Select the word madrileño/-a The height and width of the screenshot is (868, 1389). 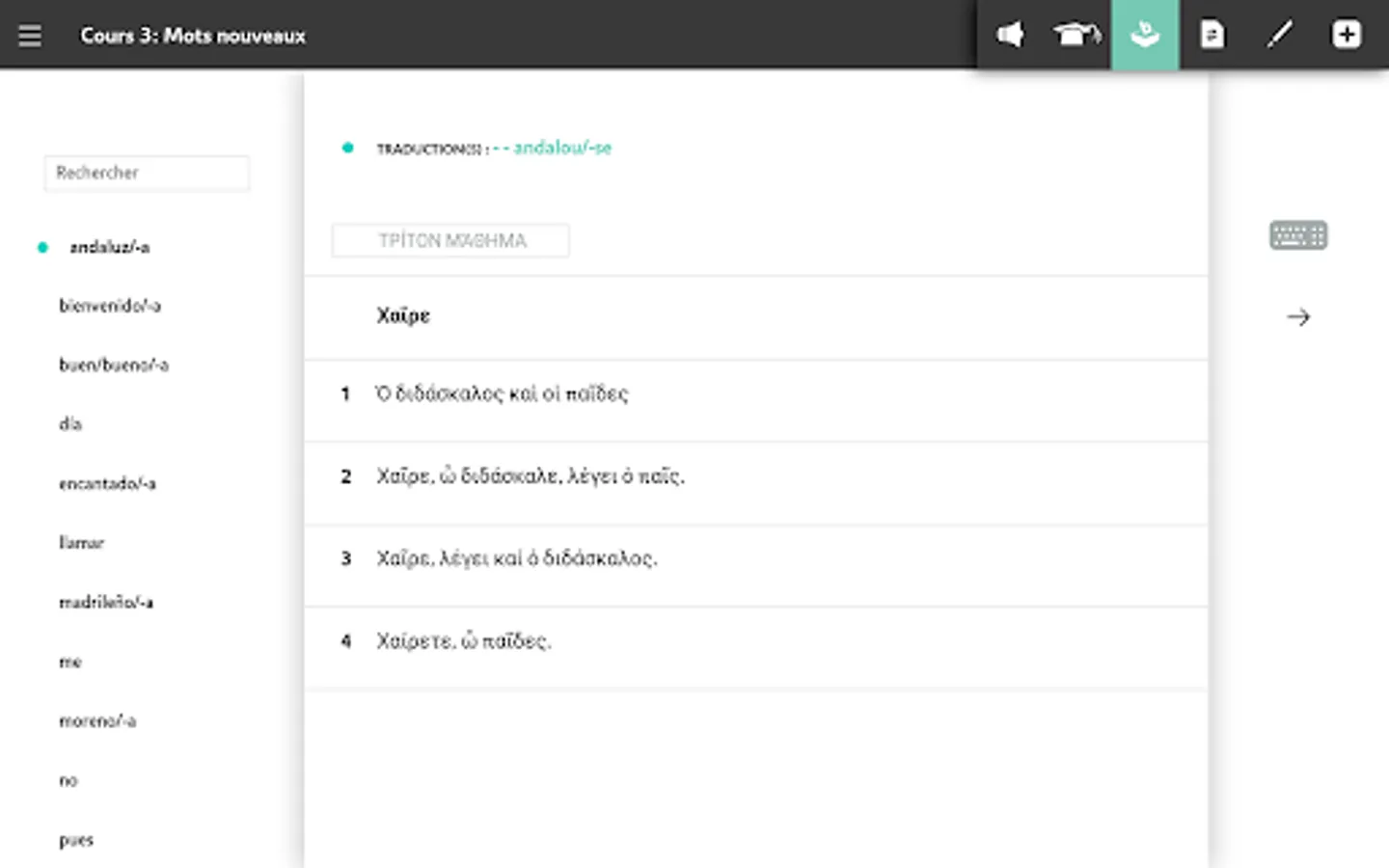[x=106, y=602]
